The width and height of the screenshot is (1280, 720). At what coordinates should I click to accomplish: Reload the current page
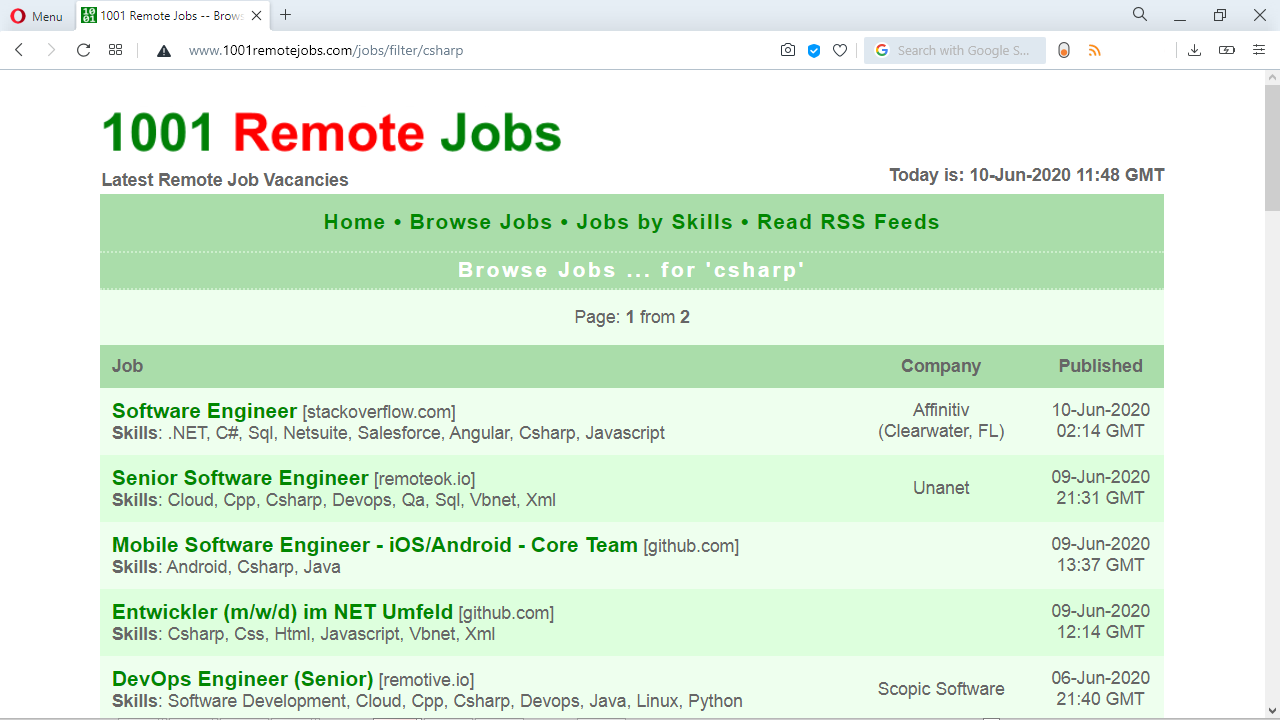83,50
